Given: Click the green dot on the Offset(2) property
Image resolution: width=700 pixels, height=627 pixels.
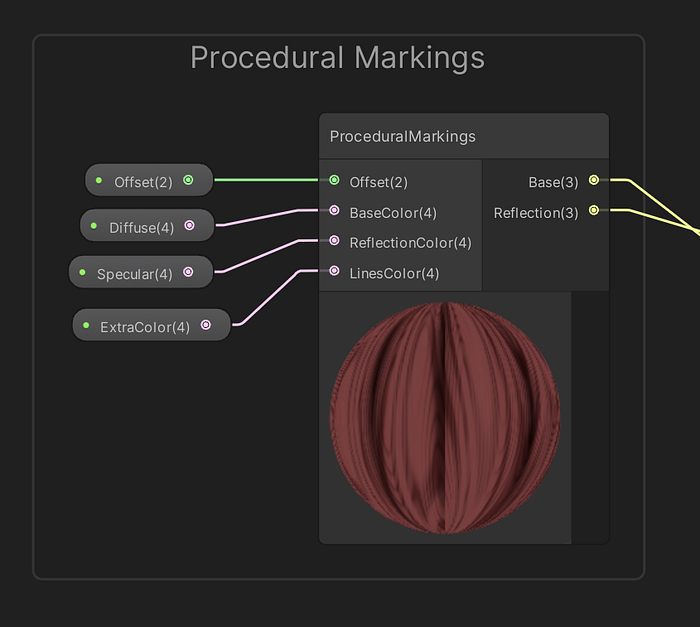Looking at the screenshot, I should tap(99, 181).
